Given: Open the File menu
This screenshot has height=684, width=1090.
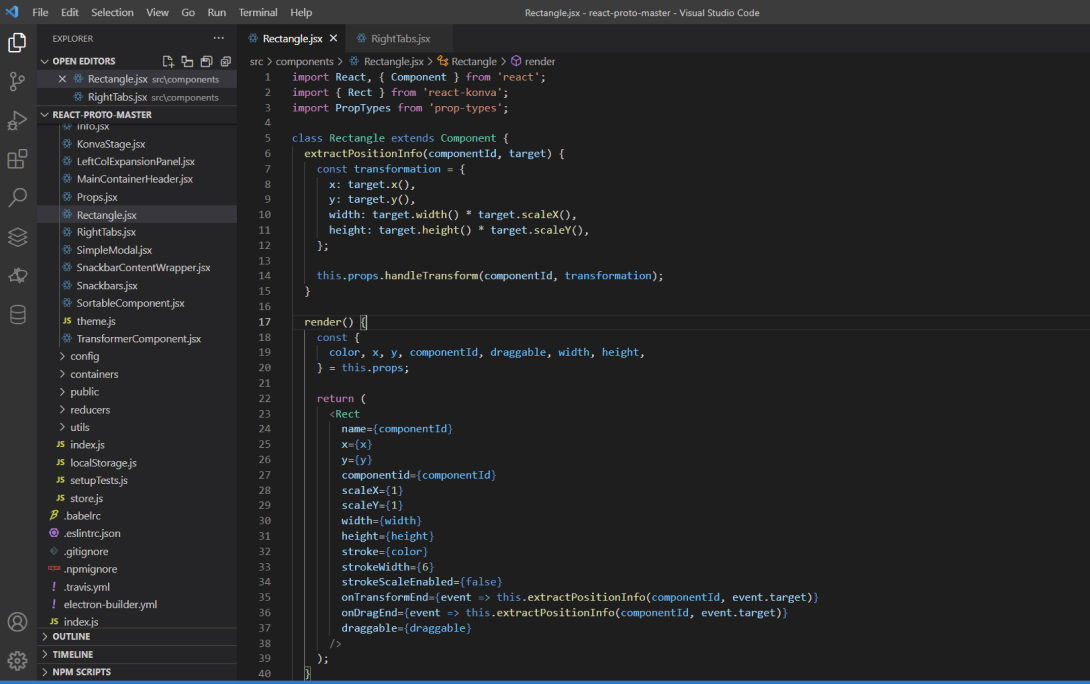Looking at the screenshot, I should tap(40, 13).
